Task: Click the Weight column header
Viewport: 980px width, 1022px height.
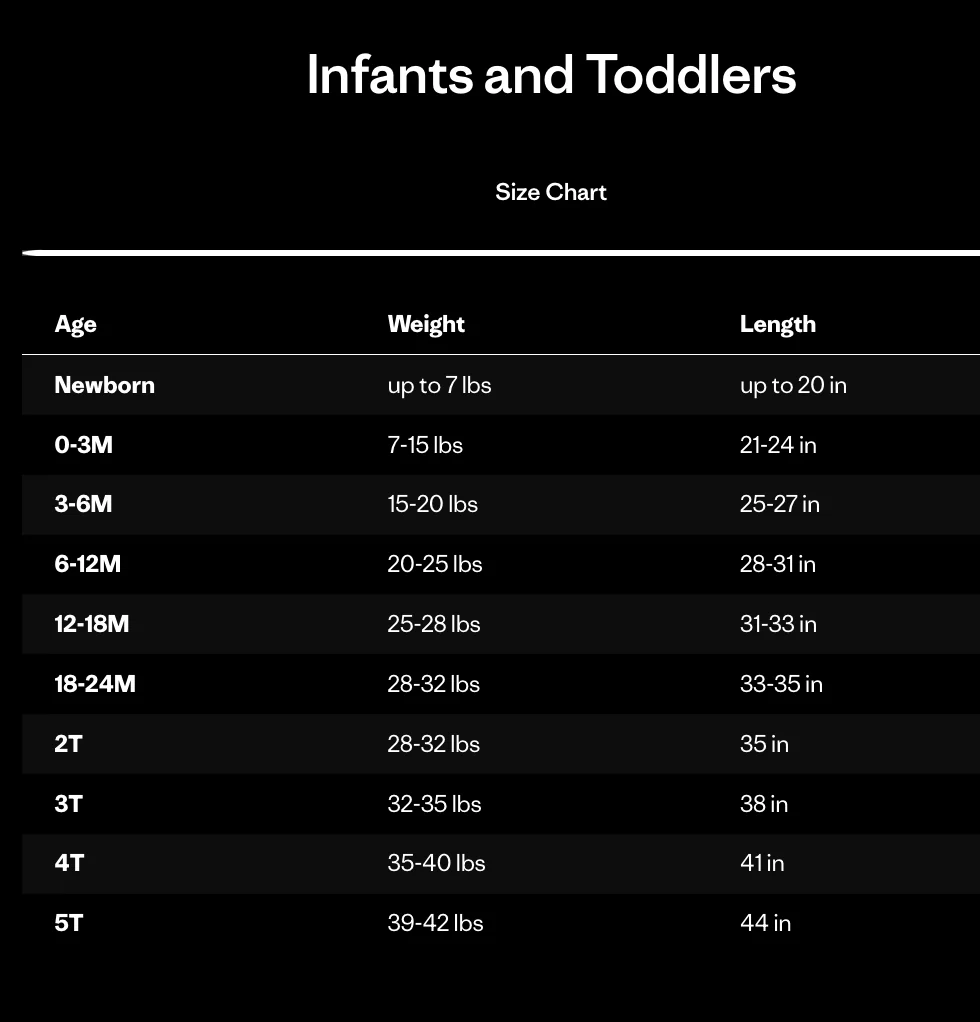Action: (426, 324)
